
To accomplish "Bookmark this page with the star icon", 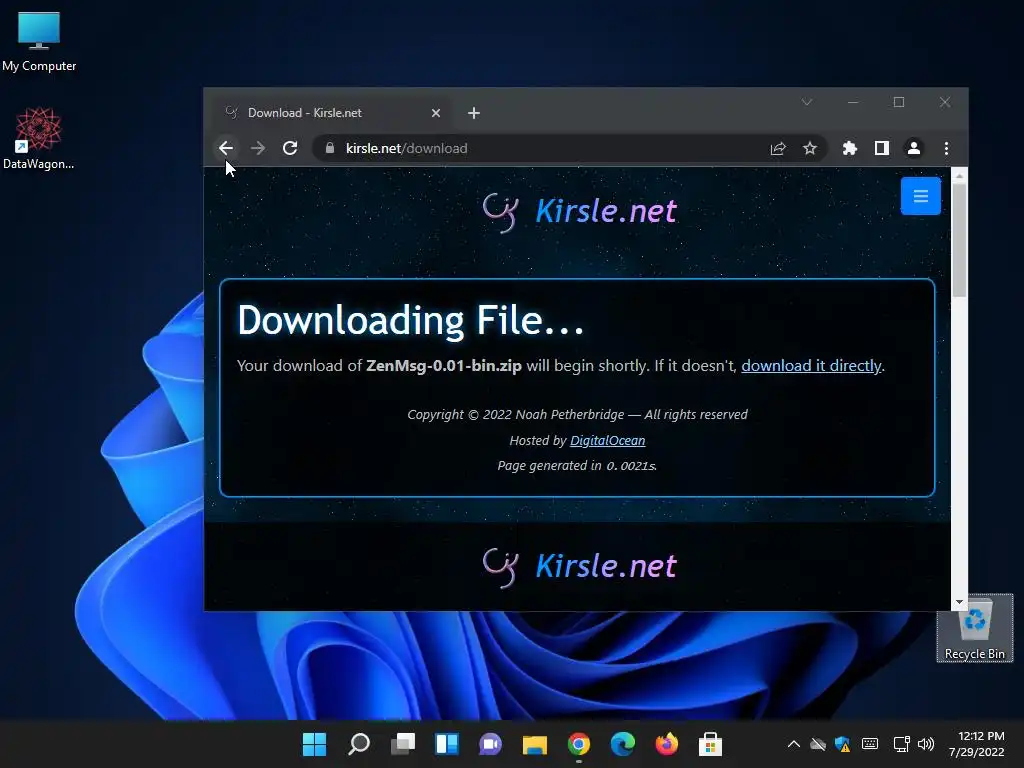I will 810,148.
